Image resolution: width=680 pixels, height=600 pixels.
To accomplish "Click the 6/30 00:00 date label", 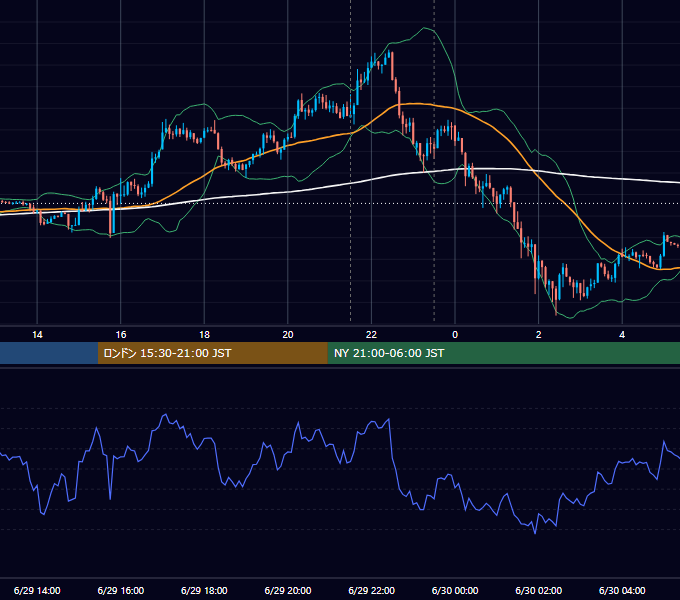I will pos(455,590).
